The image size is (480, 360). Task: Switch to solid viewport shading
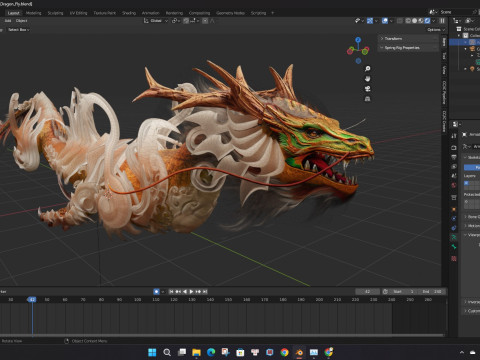pos(414,21)
